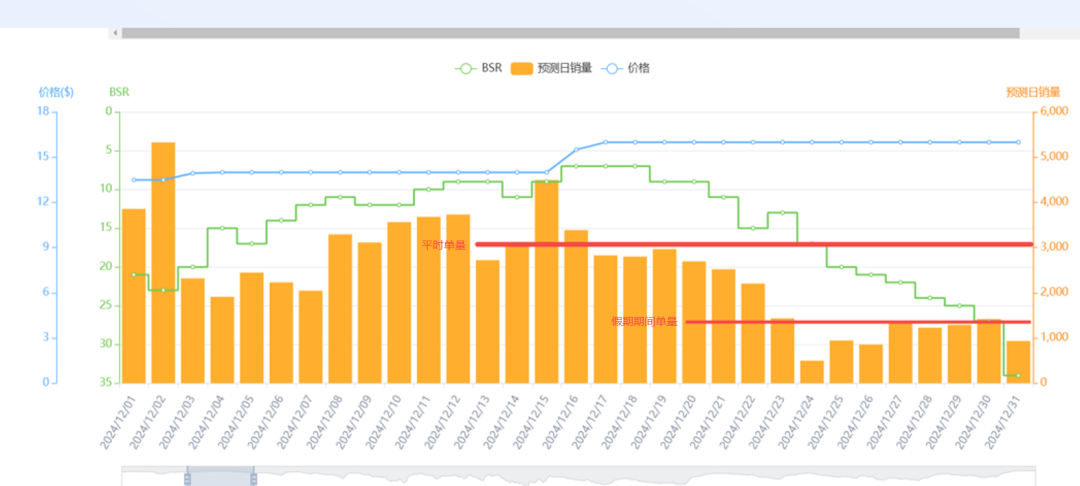Toggle the 预测日销量 series in the legend
1080x486 pixels.
[x=552, y=68]
